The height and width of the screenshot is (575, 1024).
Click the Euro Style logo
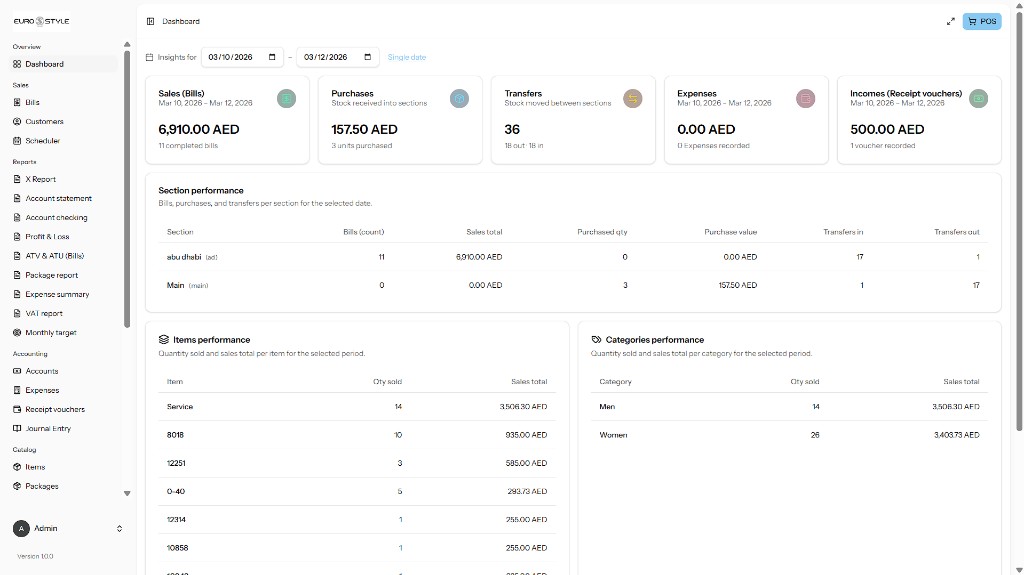tap(41, 22)
